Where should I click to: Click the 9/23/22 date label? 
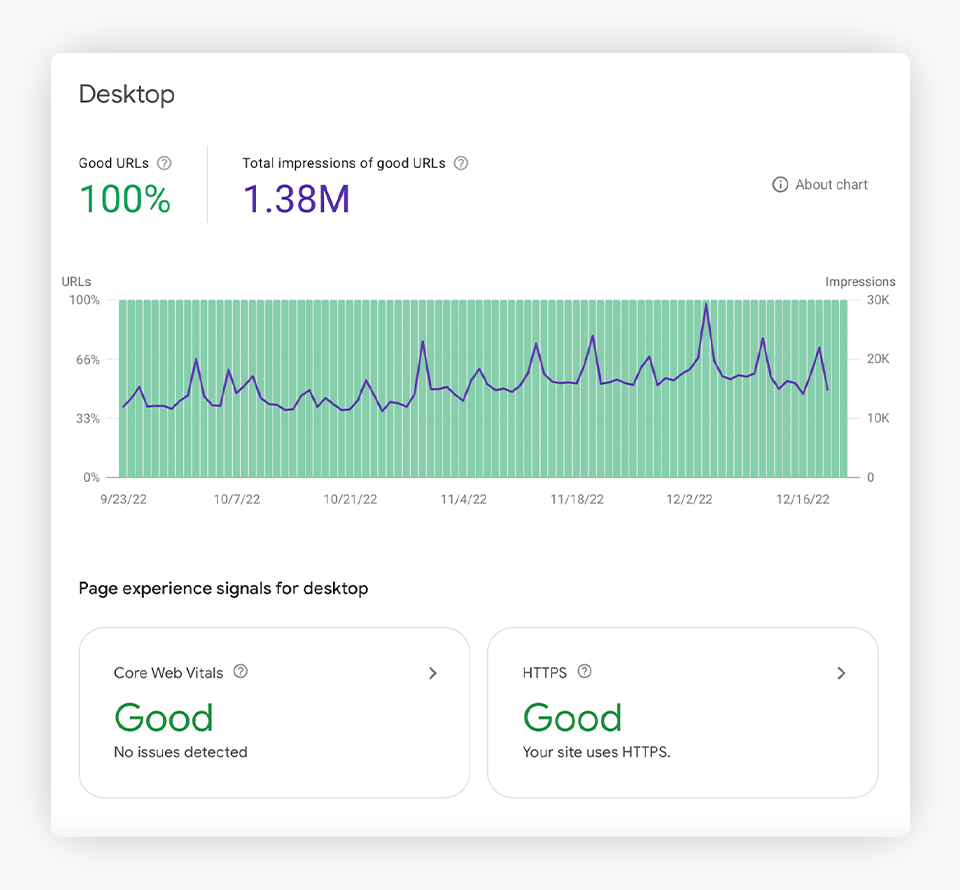tap(122, 500)
